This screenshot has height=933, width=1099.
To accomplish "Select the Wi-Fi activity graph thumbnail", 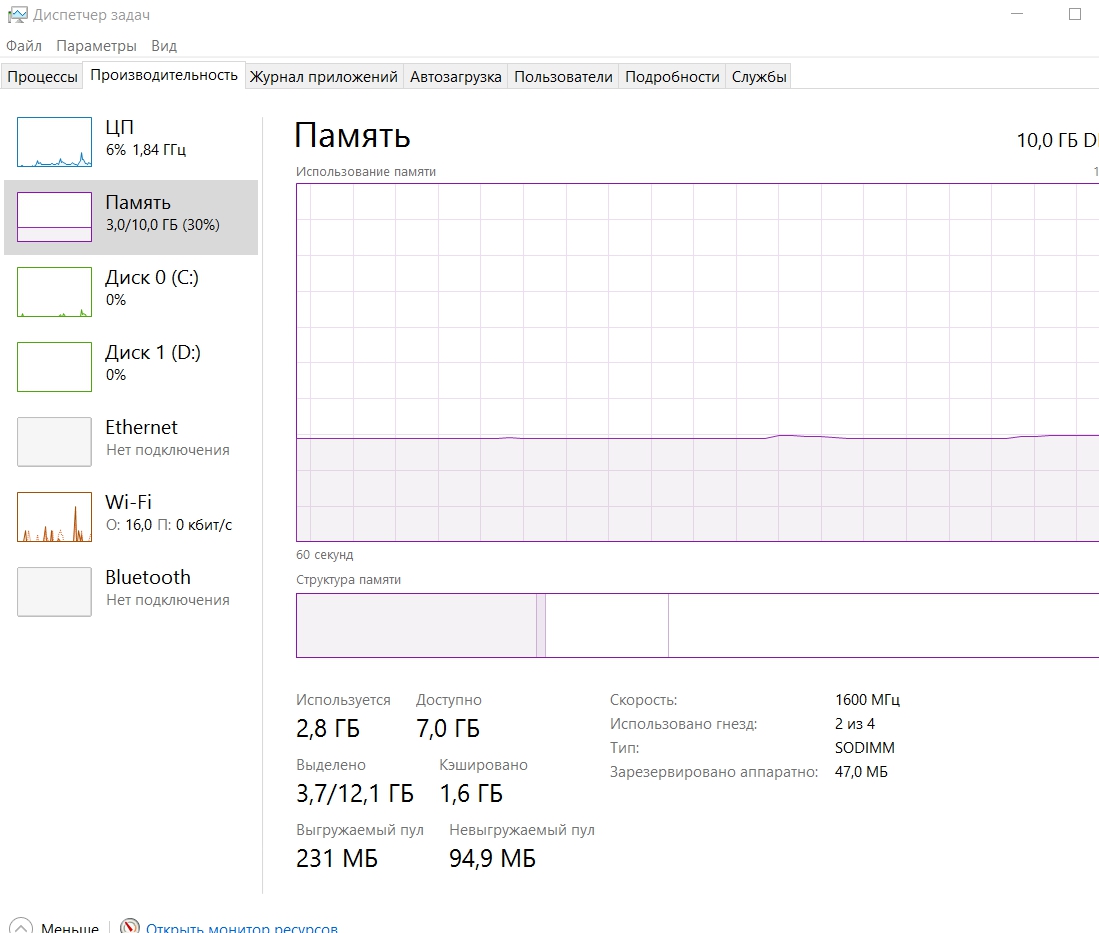I will click(x=54, y=517).
